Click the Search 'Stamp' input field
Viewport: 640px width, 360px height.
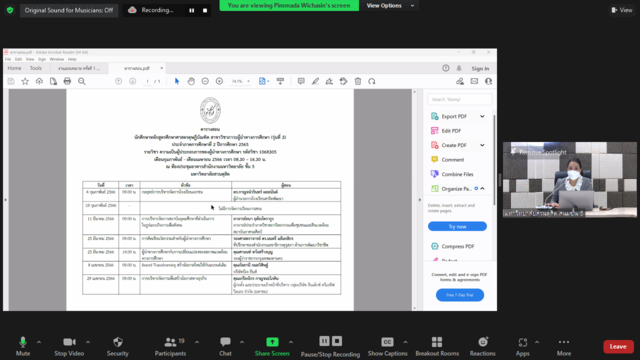tap(460, 99)
